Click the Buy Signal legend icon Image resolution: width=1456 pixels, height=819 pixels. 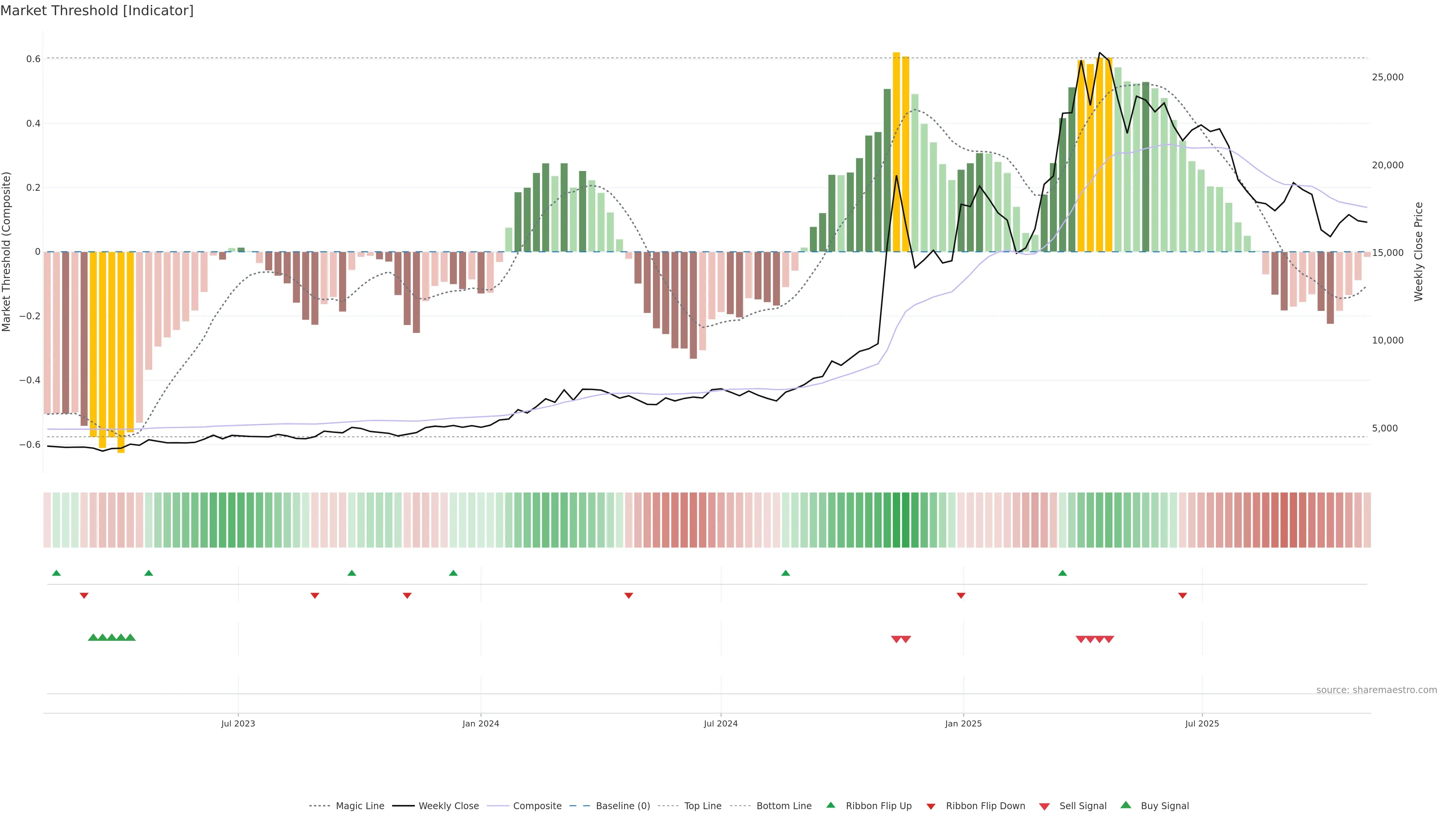tap(1126, 805)
